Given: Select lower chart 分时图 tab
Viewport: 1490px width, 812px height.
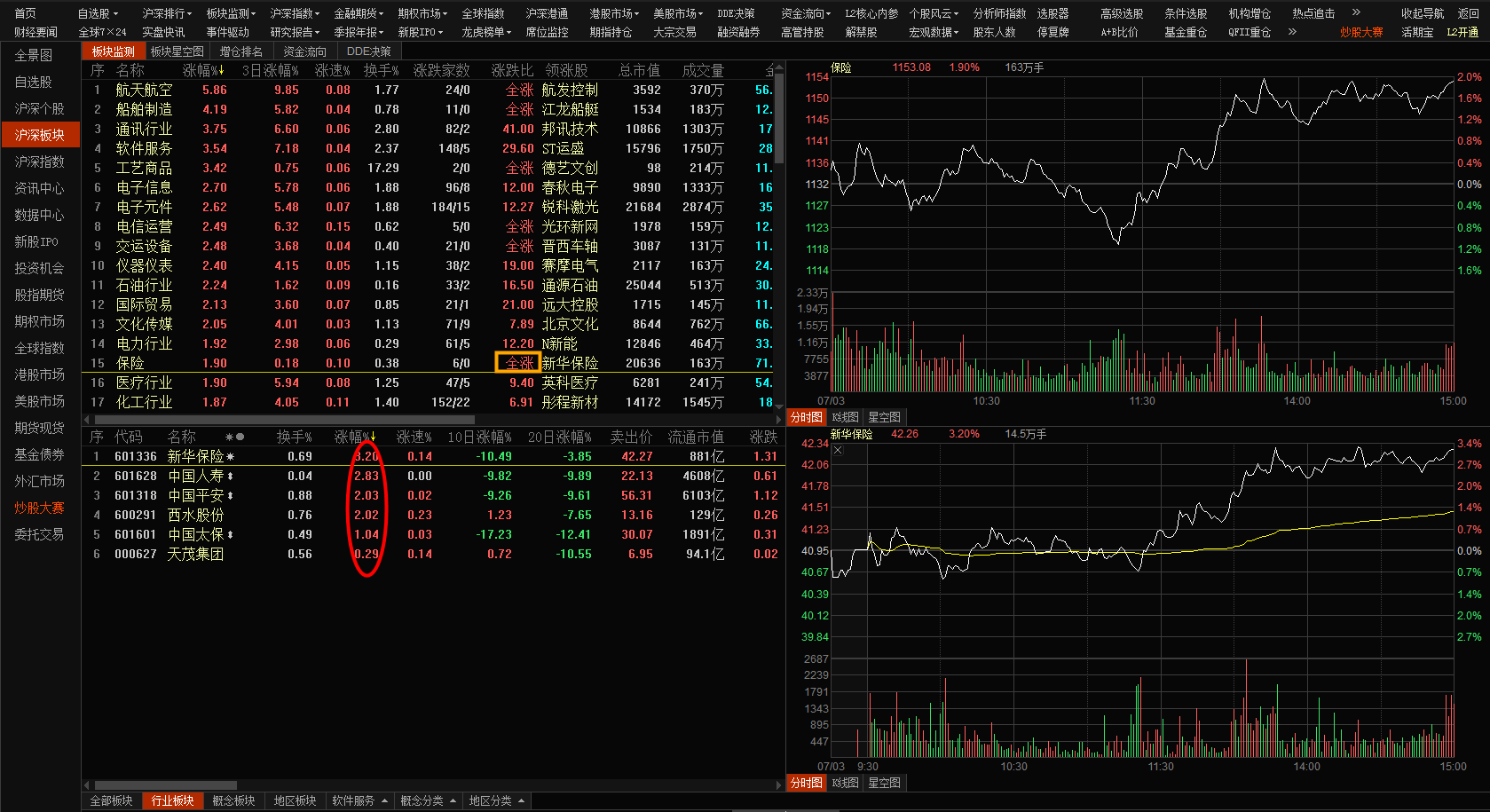Looking at the screenshot, I should click(x=807, y=783).
